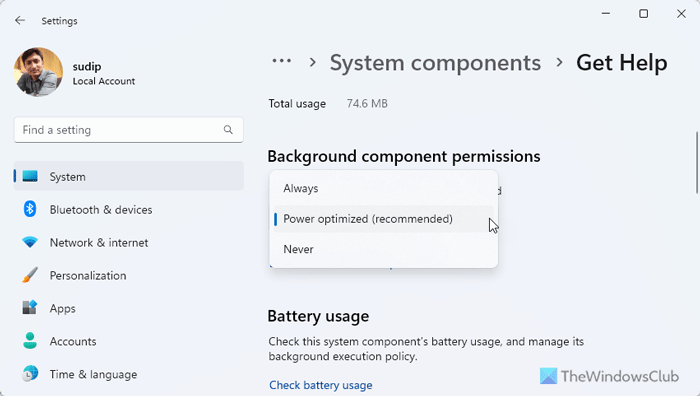Click the Accounts person icon
The width and height of the screenshot is (700, 396).
(x=30, y=341)
